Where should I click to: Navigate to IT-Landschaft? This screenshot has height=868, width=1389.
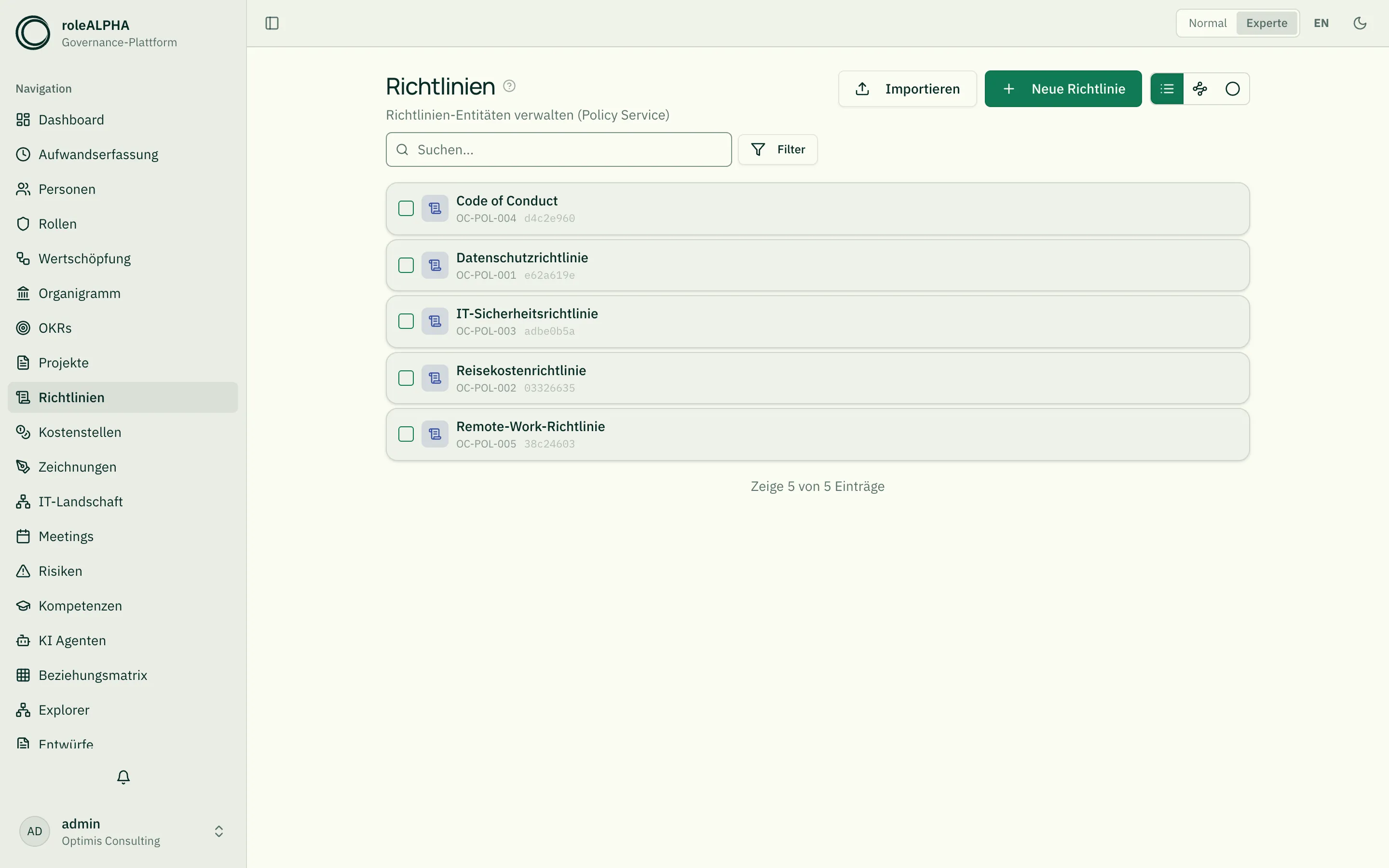coord(123,502)
